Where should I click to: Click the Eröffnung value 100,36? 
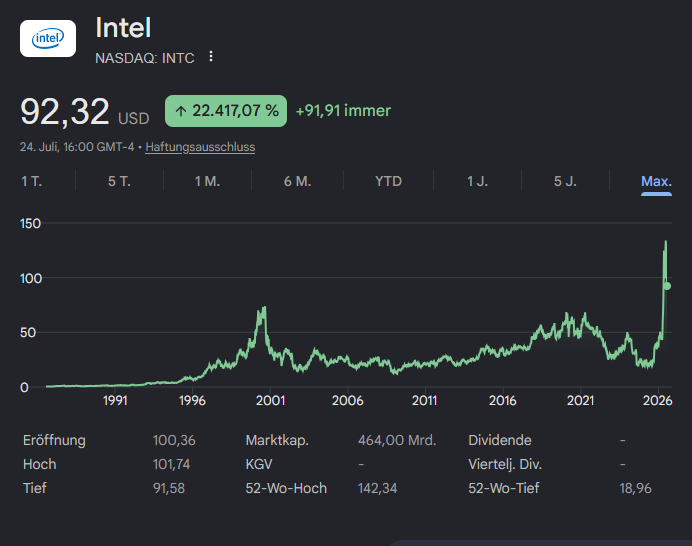(174, 440)
